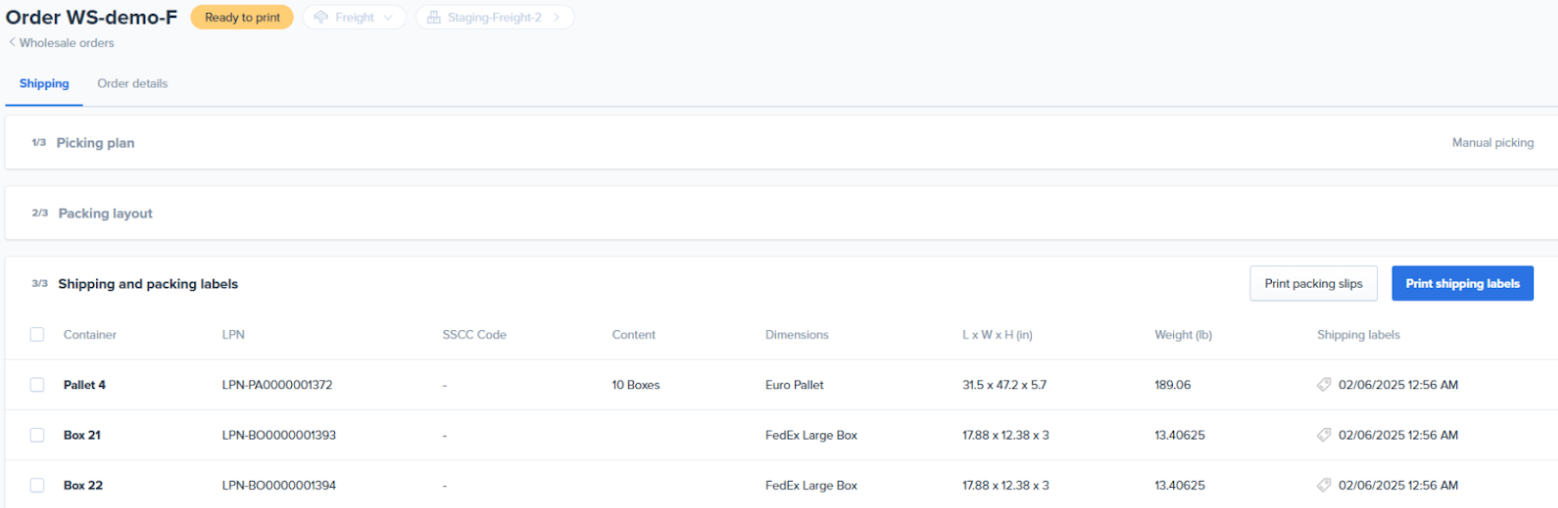Open the Freight dropdown arrow

point(388,17)
